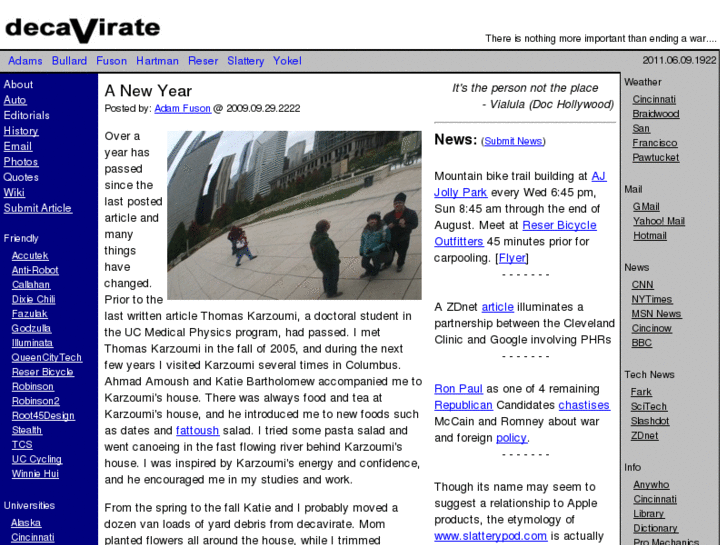The image size is (727, 545).
Task: Visit the Stealth link
Action: click(27, 430)
